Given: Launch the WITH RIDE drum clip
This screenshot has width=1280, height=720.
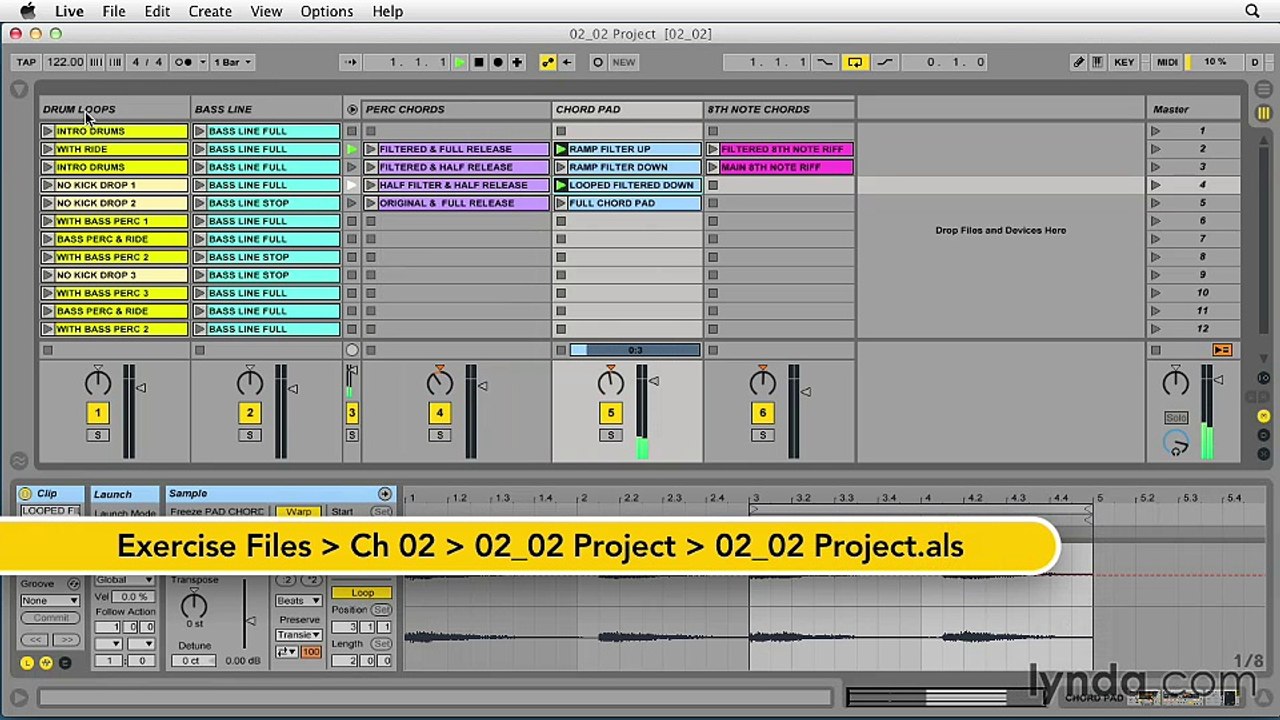Looking at the screenshot, I should pos(48,149).
